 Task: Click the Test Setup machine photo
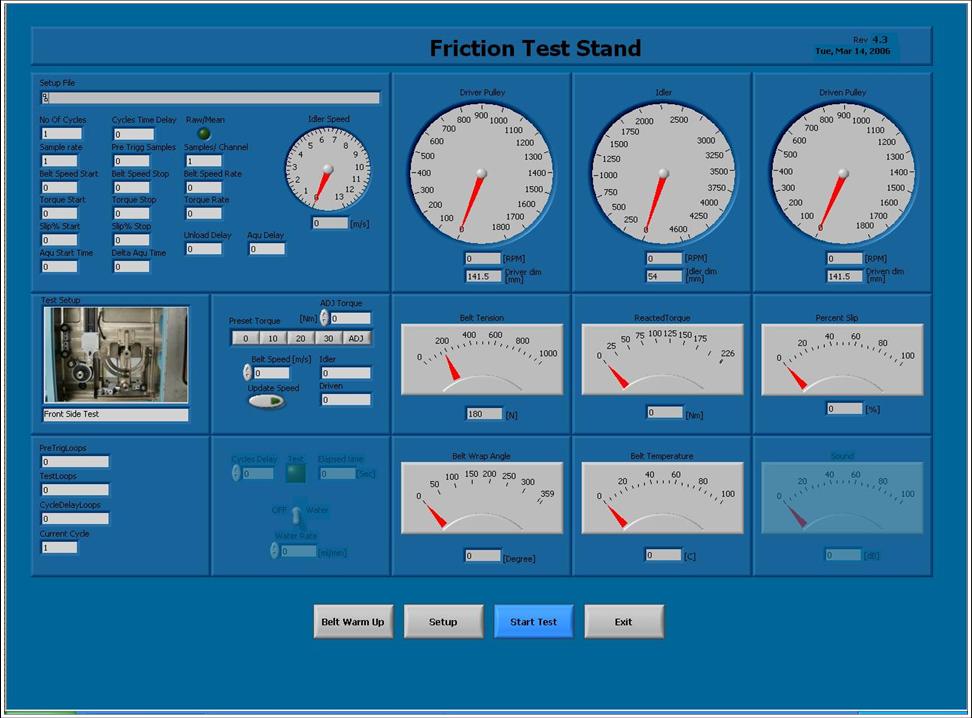coord(115,355)
